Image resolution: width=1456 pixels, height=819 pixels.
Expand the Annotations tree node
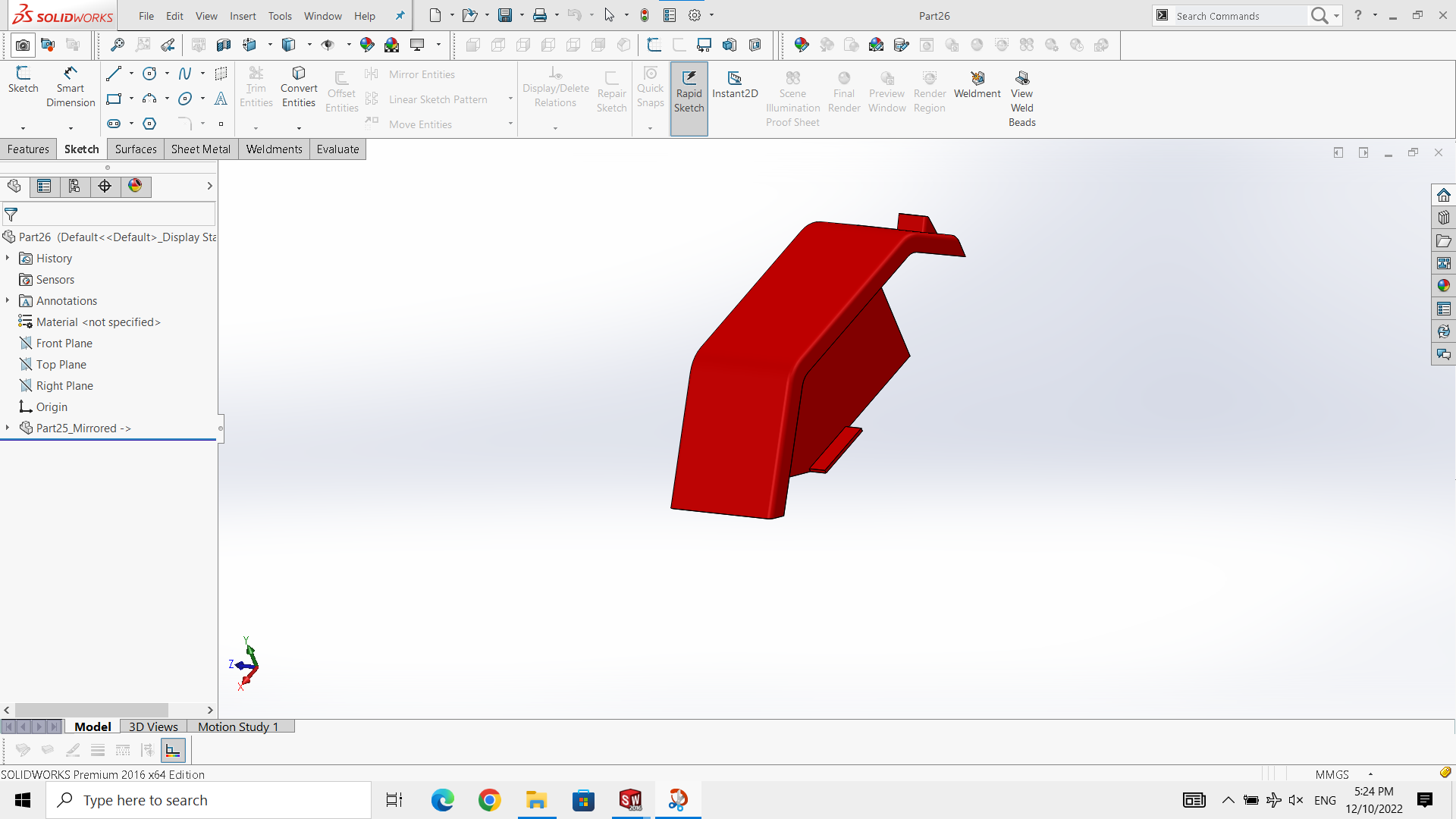[x=8, y=300]
